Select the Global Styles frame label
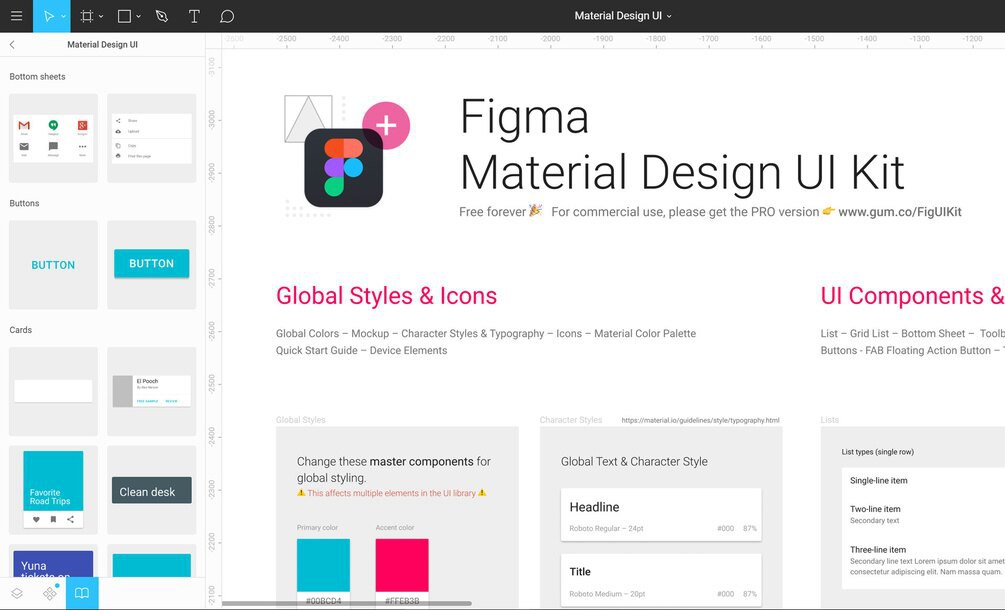This screenshot has width=1005, height=610. (x=301, y=420)
